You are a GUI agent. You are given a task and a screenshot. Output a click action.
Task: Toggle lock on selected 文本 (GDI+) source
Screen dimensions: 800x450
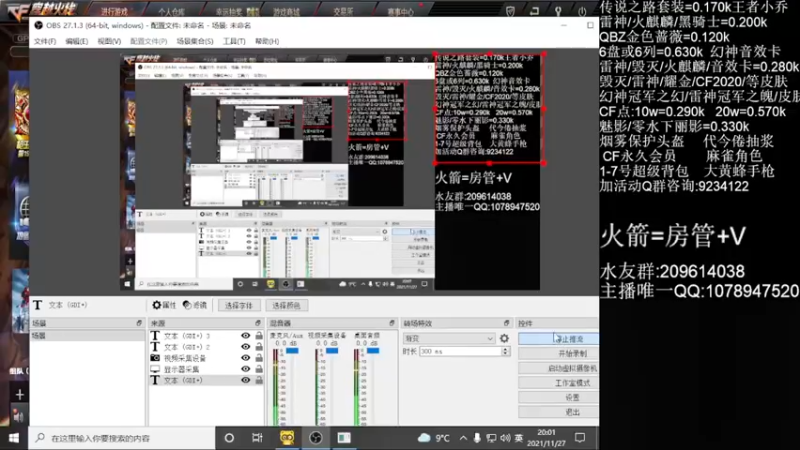(259, 380)
